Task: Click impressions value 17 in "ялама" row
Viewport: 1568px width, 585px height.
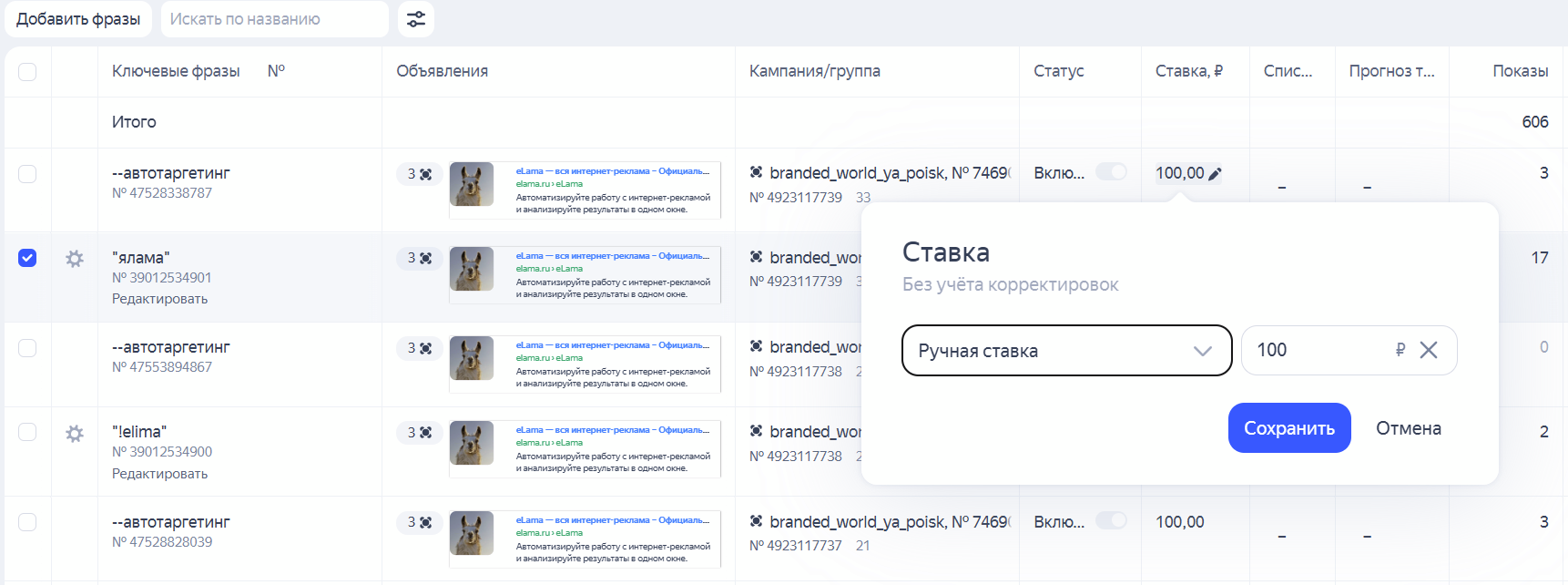Action: tap(1539, 258)
